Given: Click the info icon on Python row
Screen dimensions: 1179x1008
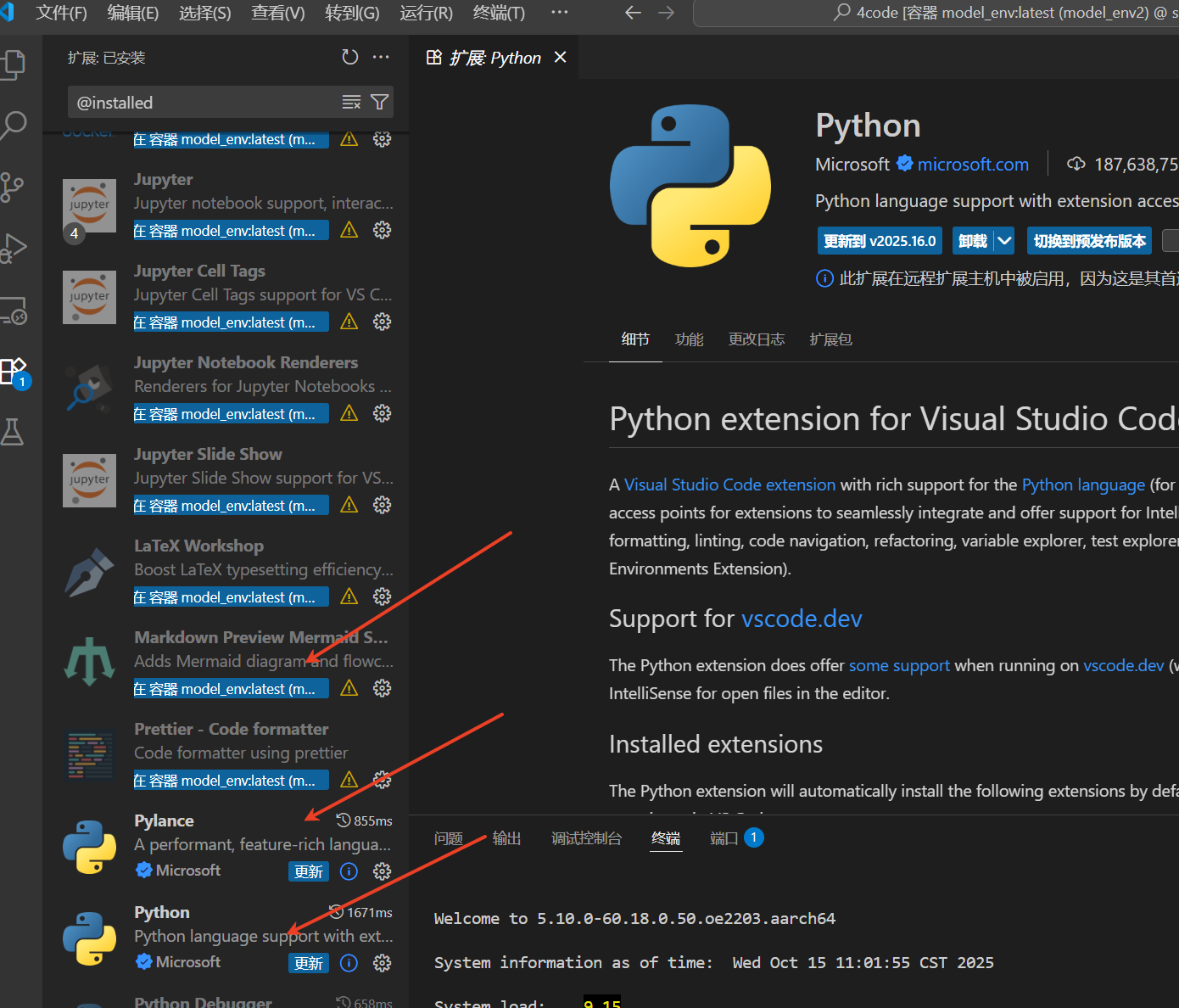Looking at the screenshot, I should (349, 963).
